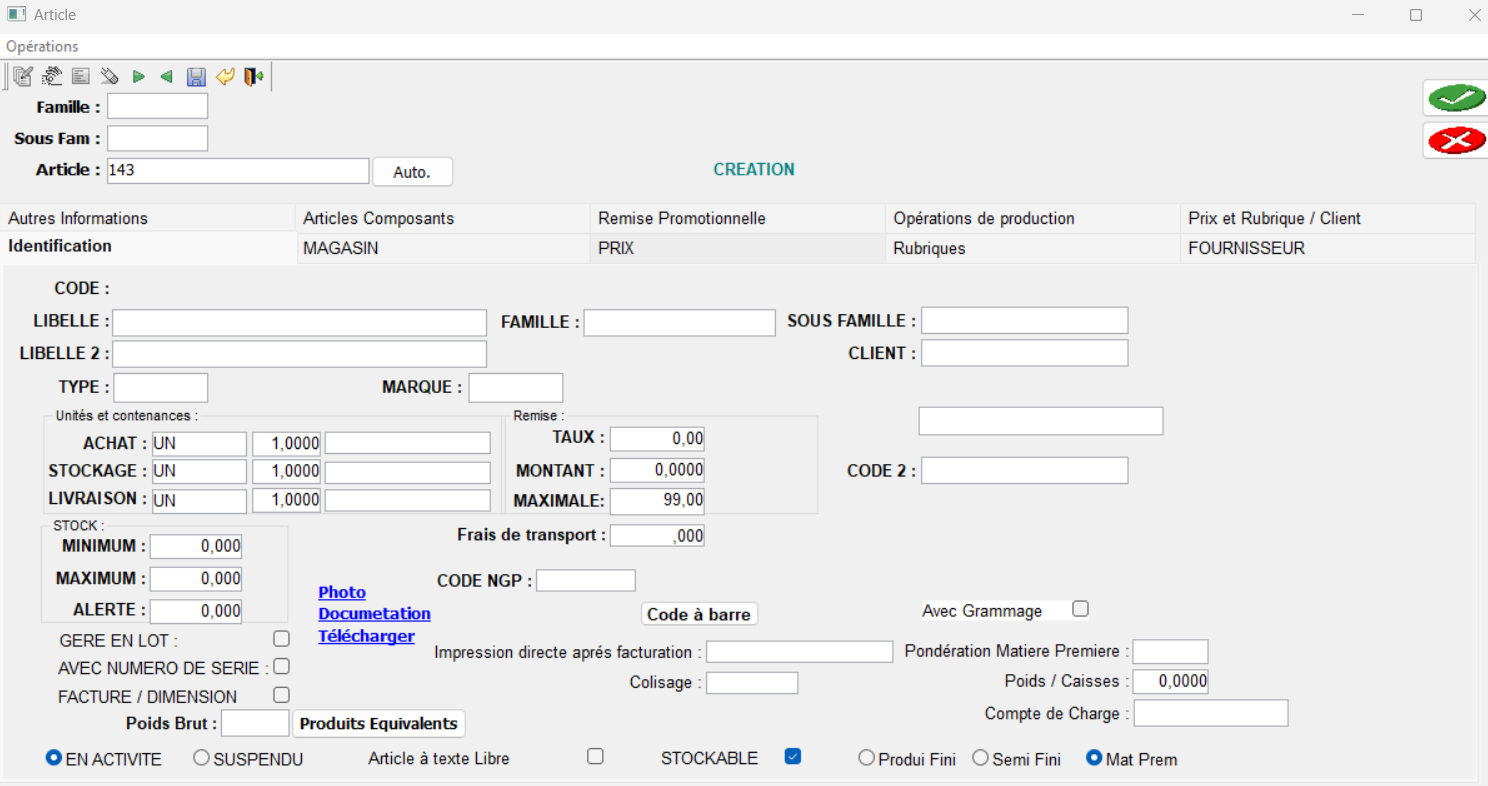
Task: Click the CODE 2 input field
Action: [1025, 470]
